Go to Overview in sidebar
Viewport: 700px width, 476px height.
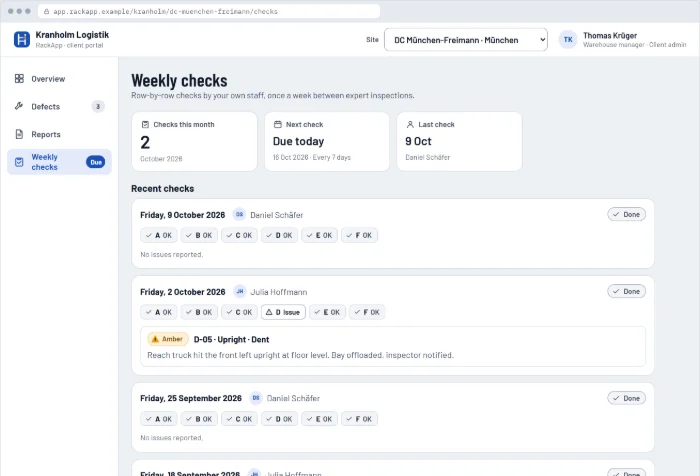click(59, 79)
